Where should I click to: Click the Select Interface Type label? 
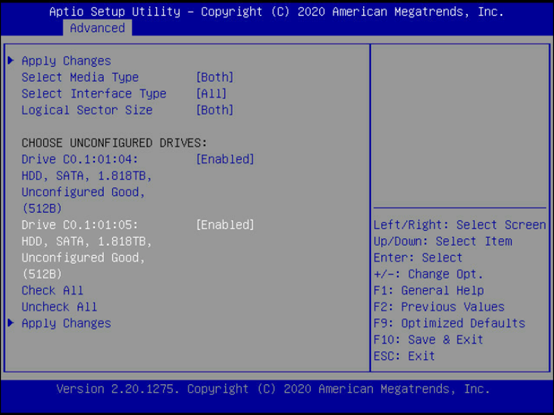pyautogui.click(x=94, y=94)
